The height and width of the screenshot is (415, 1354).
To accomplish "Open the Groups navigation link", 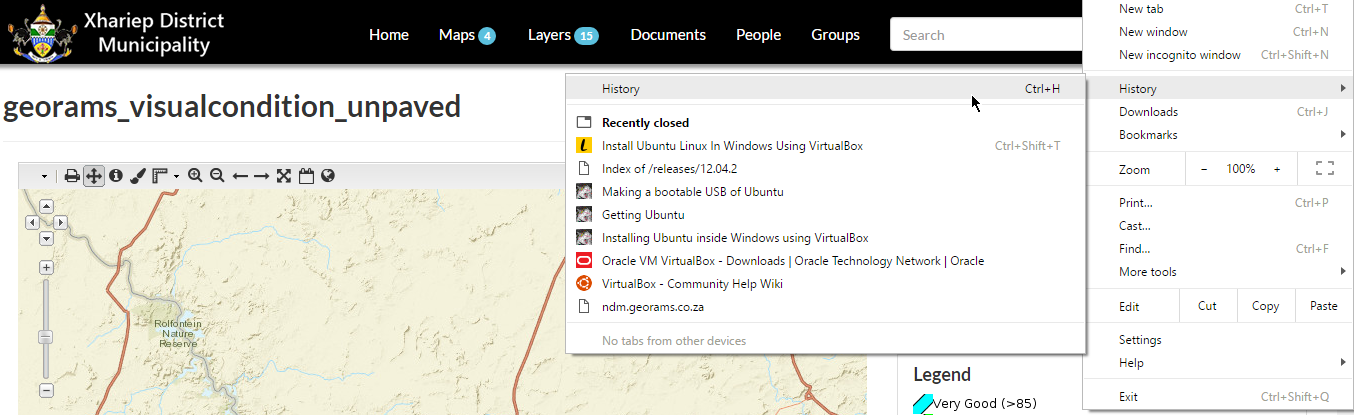I will point(835,34).
